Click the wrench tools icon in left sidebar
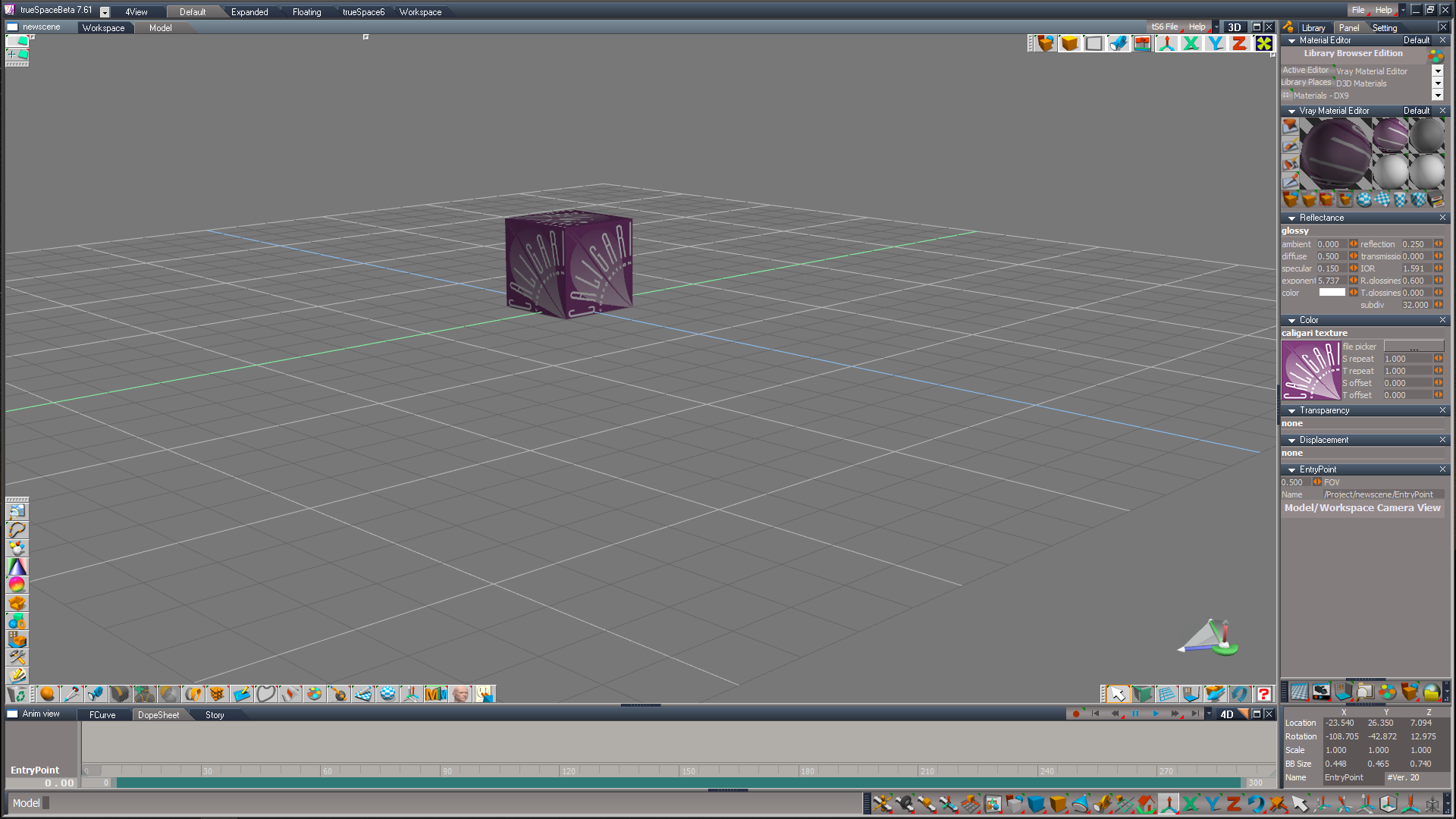The image size is (1456, 819). pos(17,657)
